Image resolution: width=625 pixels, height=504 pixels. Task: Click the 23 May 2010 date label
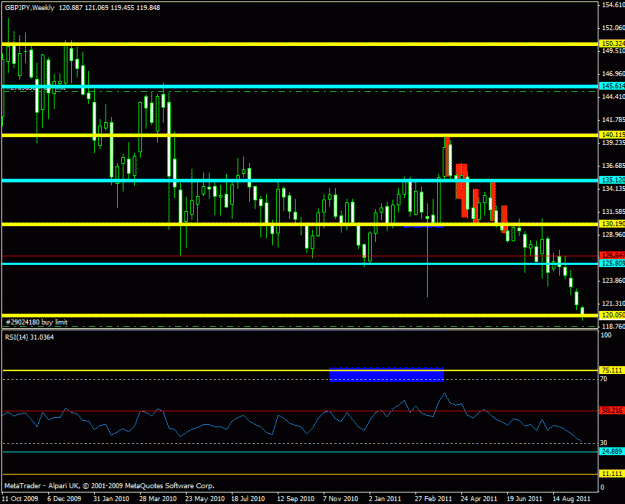[205, 498]
